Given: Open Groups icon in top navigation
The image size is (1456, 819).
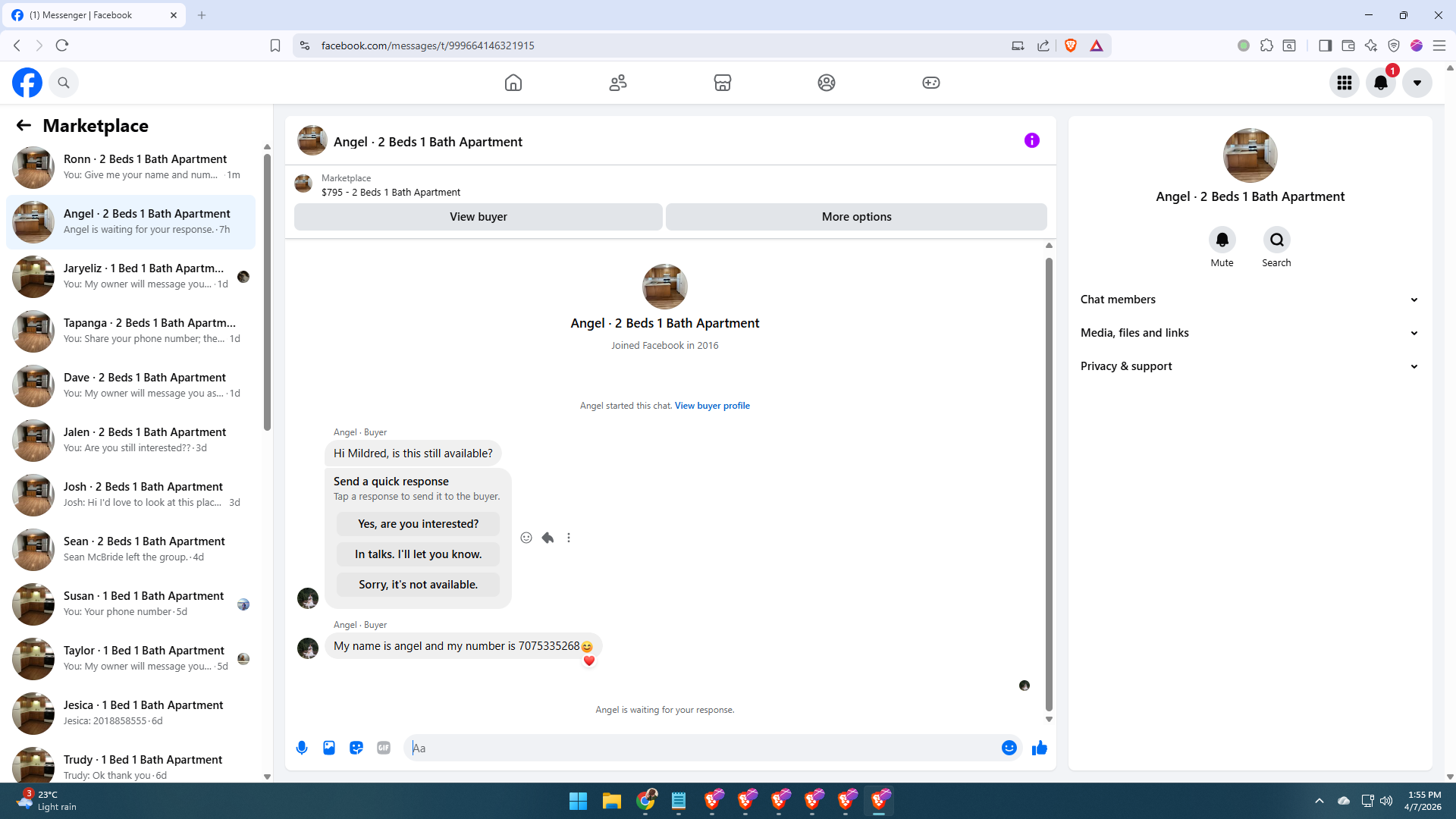Looking at the screenshot, I should pyautogui.click(x=827, y=83).
